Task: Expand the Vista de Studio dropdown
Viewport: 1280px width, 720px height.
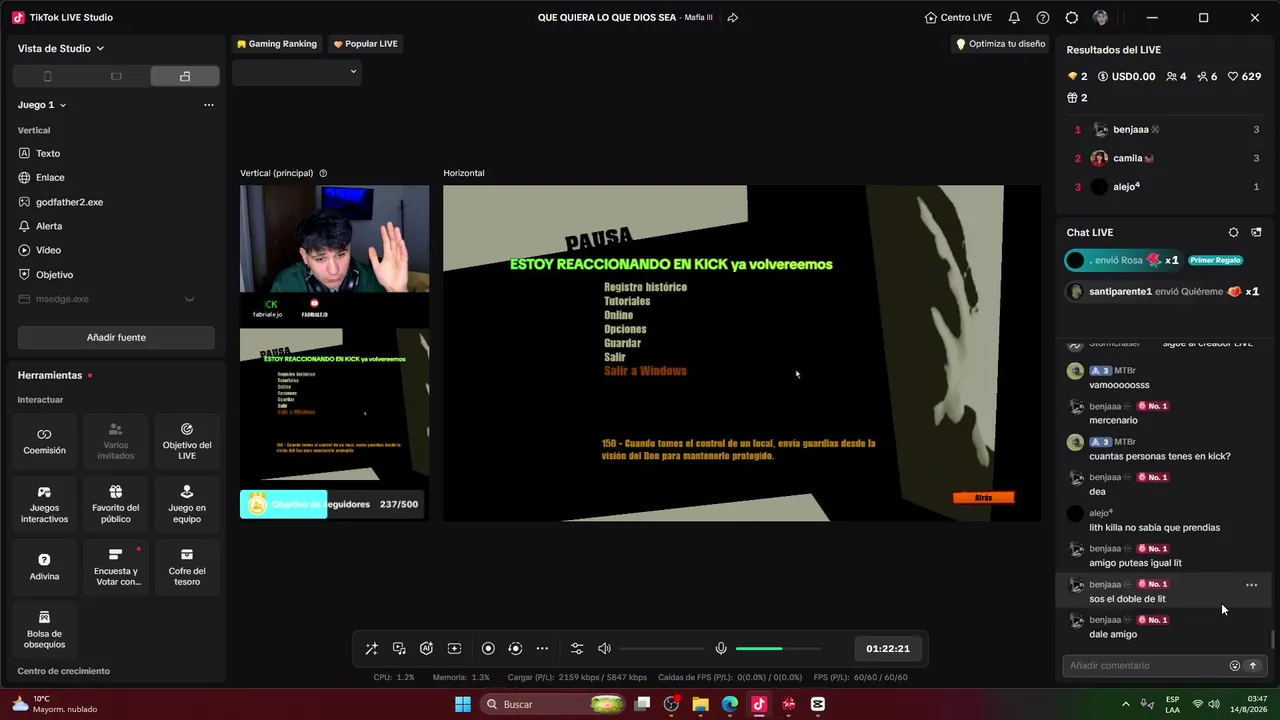Action: pos(61,48)
